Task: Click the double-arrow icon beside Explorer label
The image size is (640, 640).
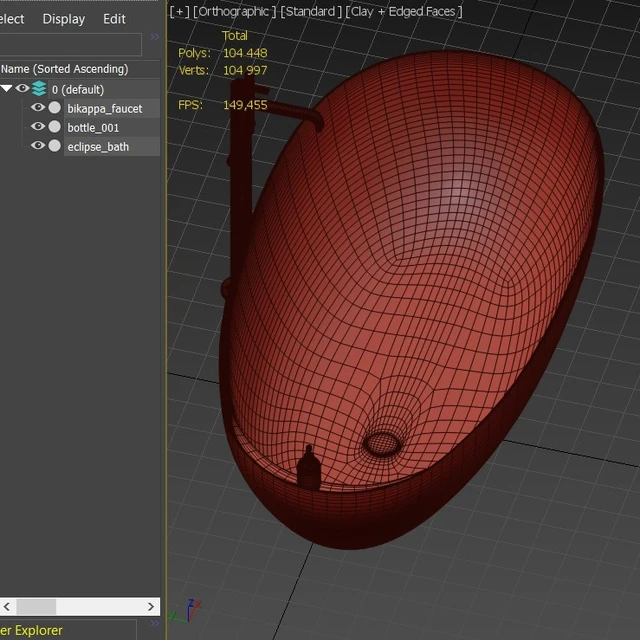Action: pyautogui.click(x=155, y=623)
